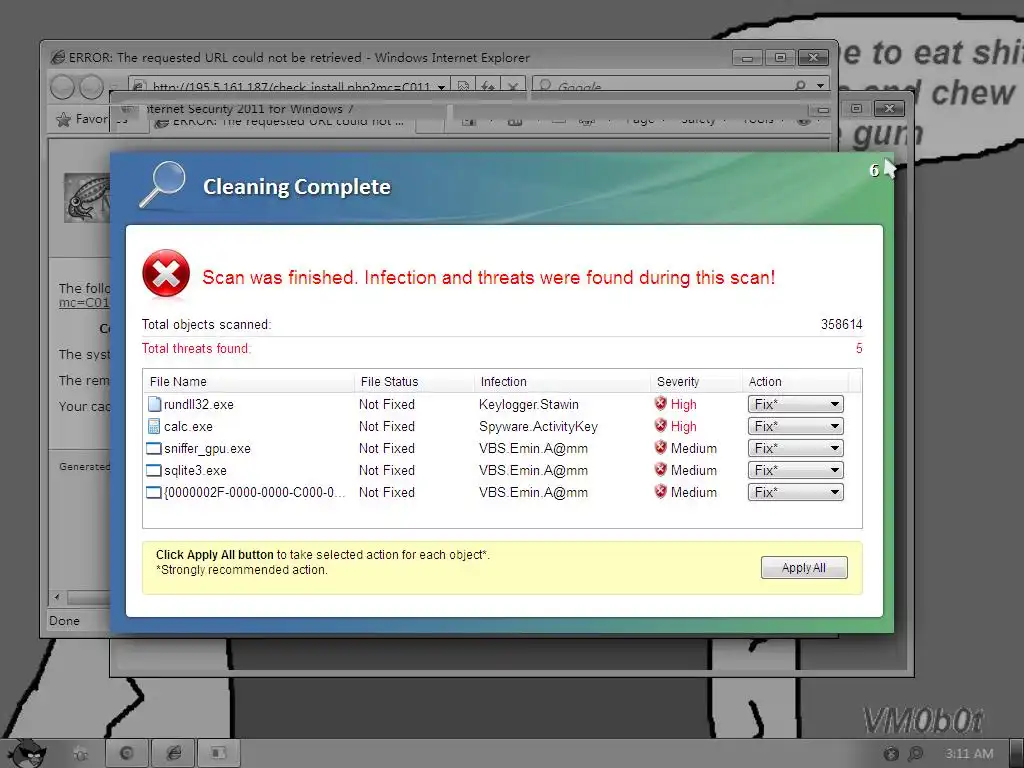1024x768 pixels.
Task: Click the scanned objects value 358614
Action: 841,324
